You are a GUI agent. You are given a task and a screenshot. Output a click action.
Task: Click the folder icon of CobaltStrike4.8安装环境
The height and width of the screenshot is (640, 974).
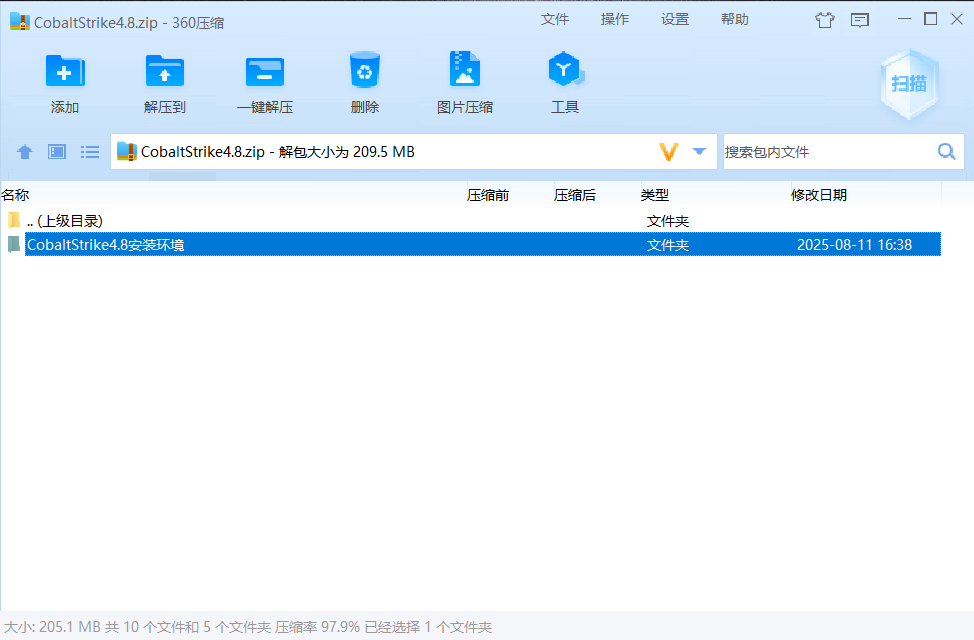click(x=14, y=244)
